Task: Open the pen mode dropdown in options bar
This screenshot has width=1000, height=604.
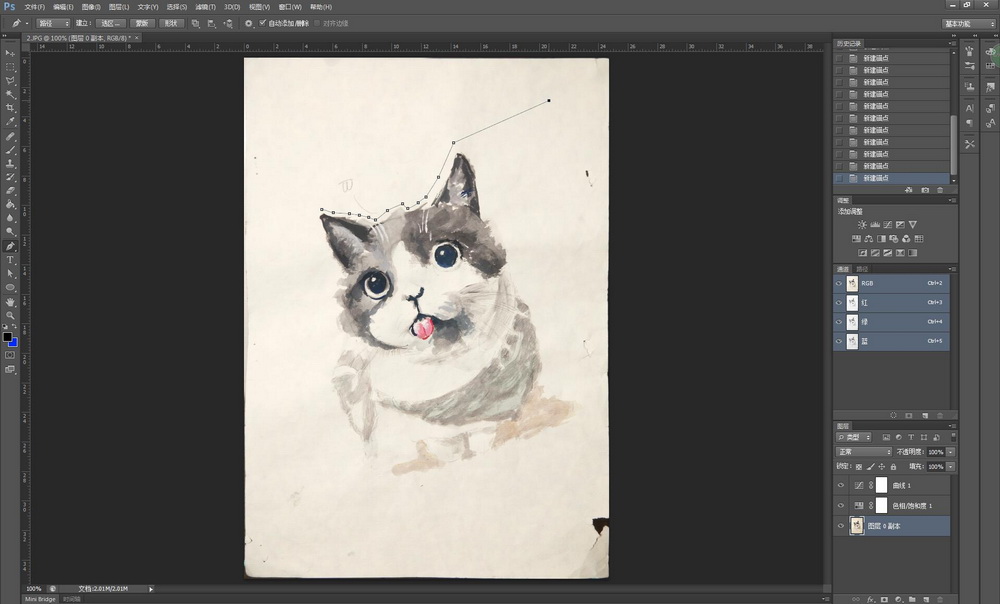Action: click(53, 24)
